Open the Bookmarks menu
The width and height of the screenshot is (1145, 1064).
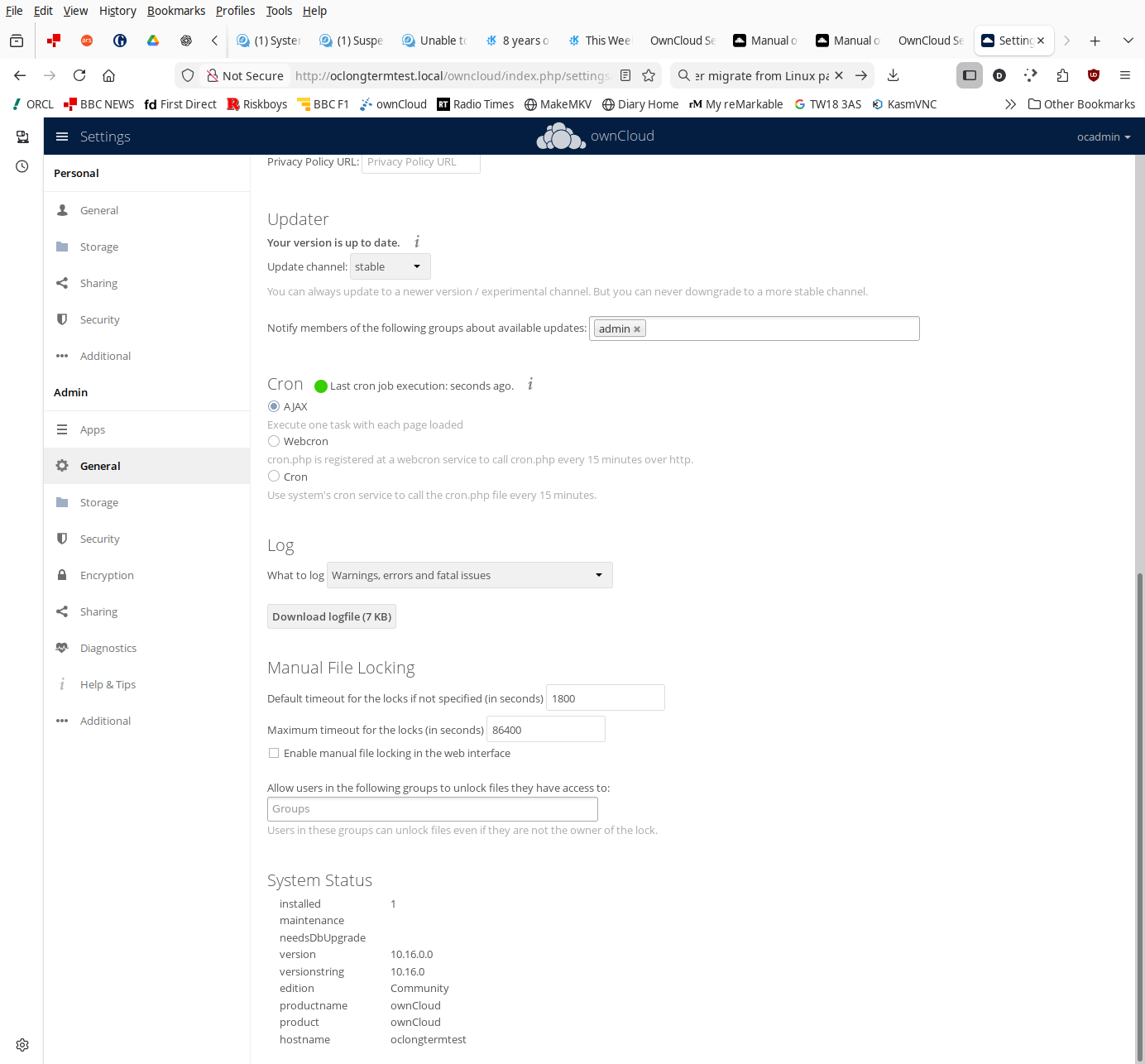point(176,11)
